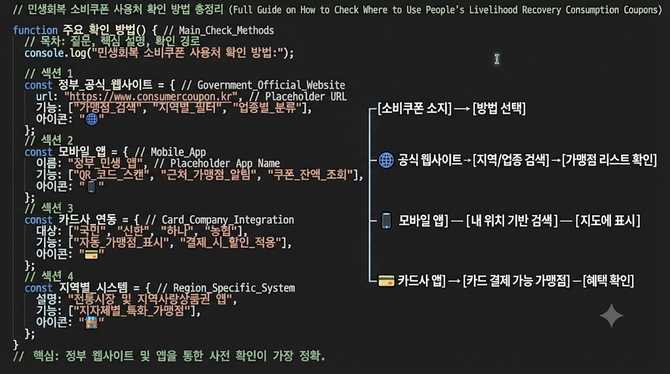
Task: Click the [방법 선택] flowchart box
Action: (499, 108)
